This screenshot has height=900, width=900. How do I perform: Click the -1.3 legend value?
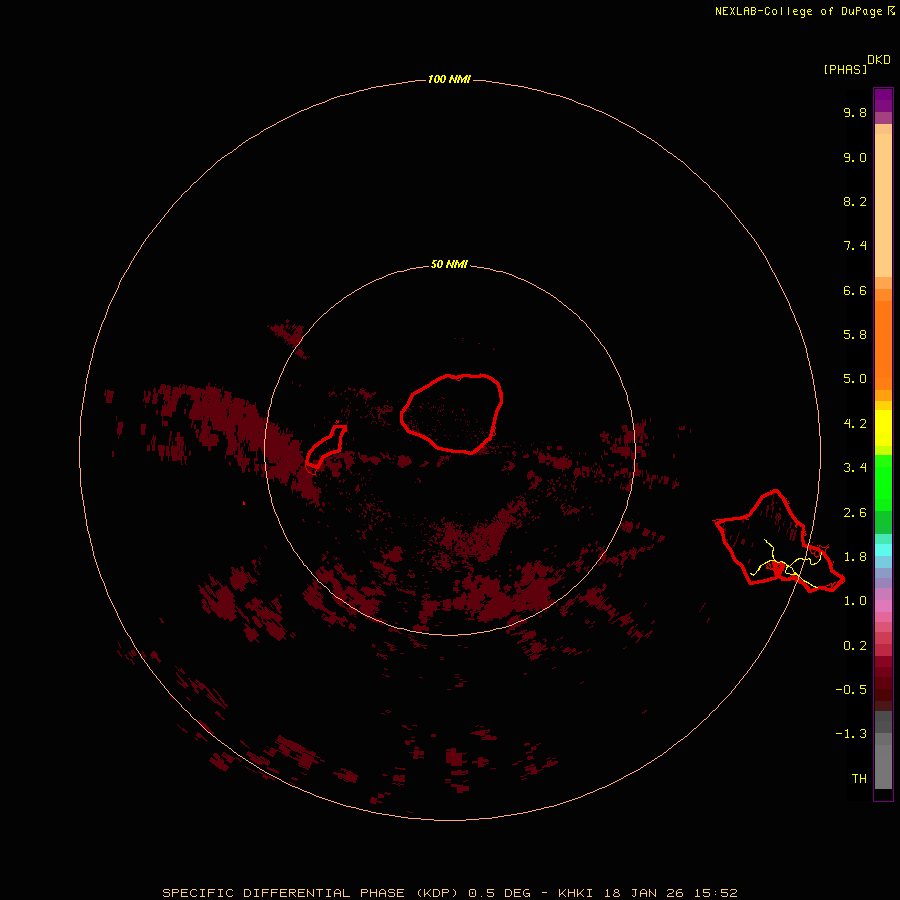pos(851,734)
